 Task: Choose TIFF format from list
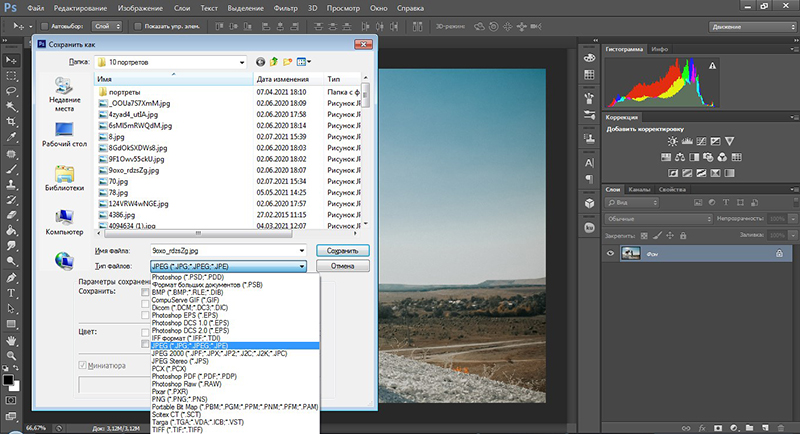(x=235, y=430)
